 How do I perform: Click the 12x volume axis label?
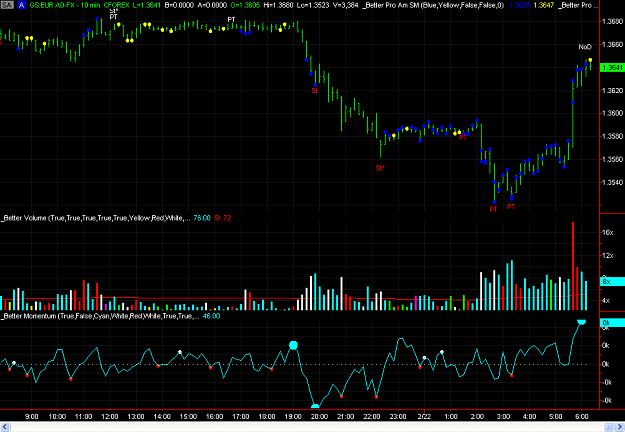click(x=607, y=255)
